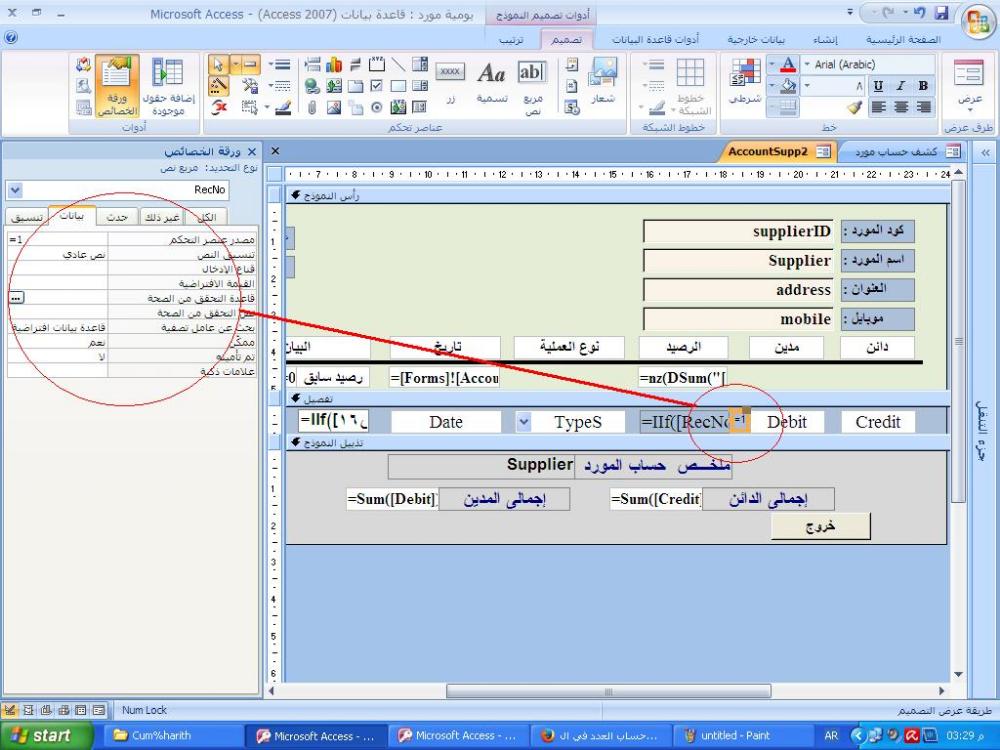Image resolution: width=1000 pixels, height=750 pixels.
Task: Select the line control tool
Action: coord(399,64)
